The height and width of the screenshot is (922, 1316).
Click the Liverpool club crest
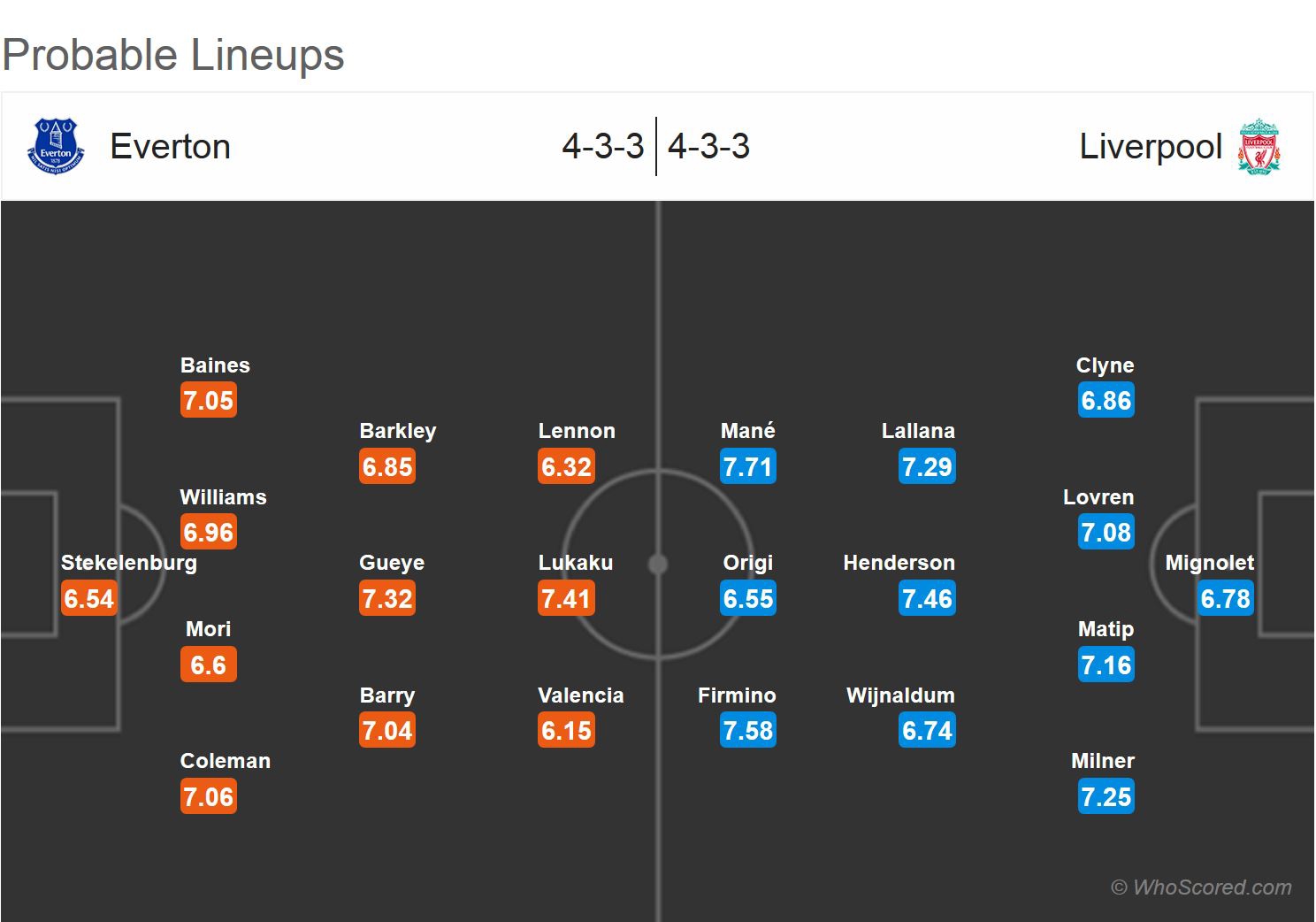coord(1259,146)
